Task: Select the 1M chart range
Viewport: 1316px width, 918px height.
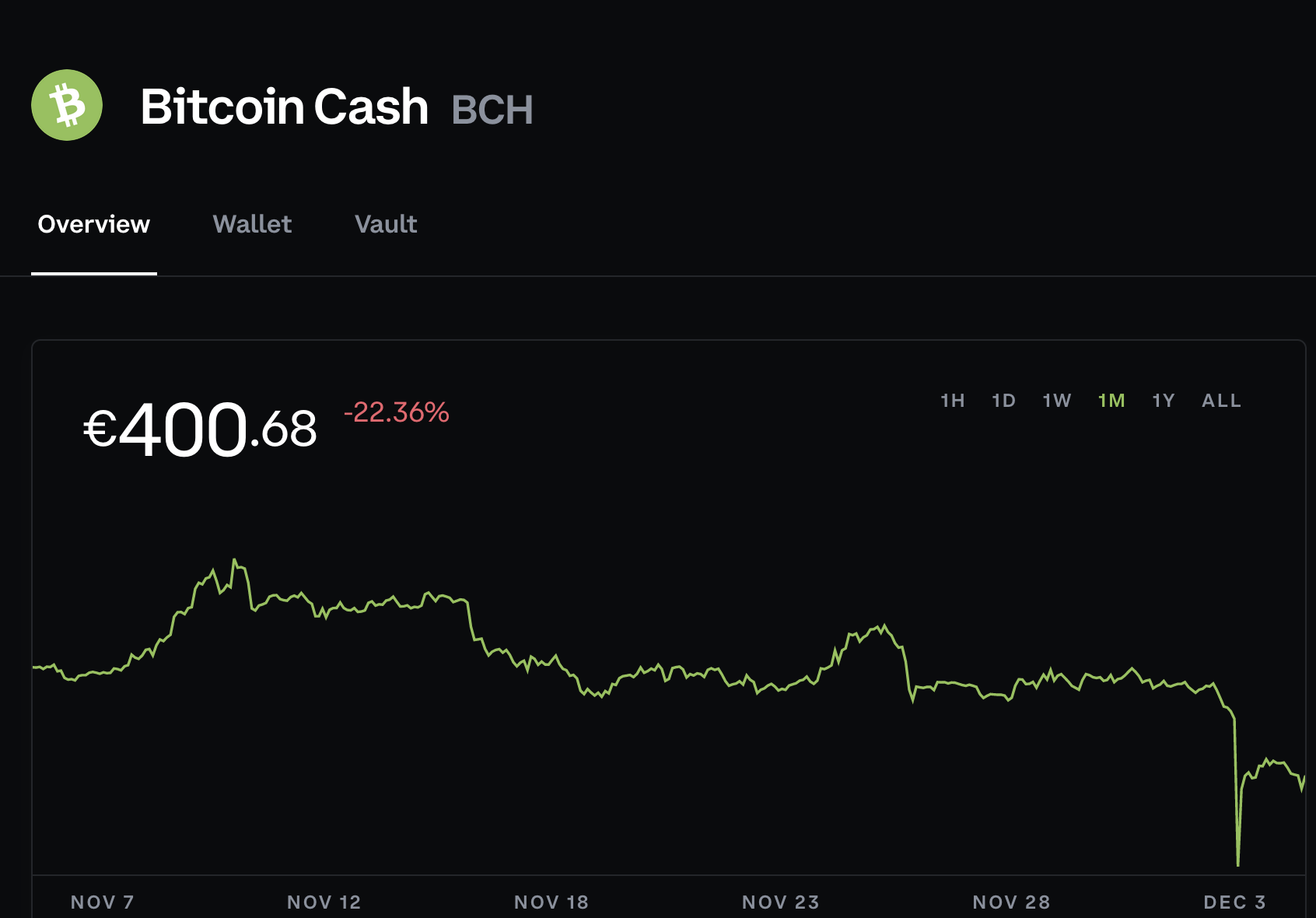Action: pos(1111,401)
